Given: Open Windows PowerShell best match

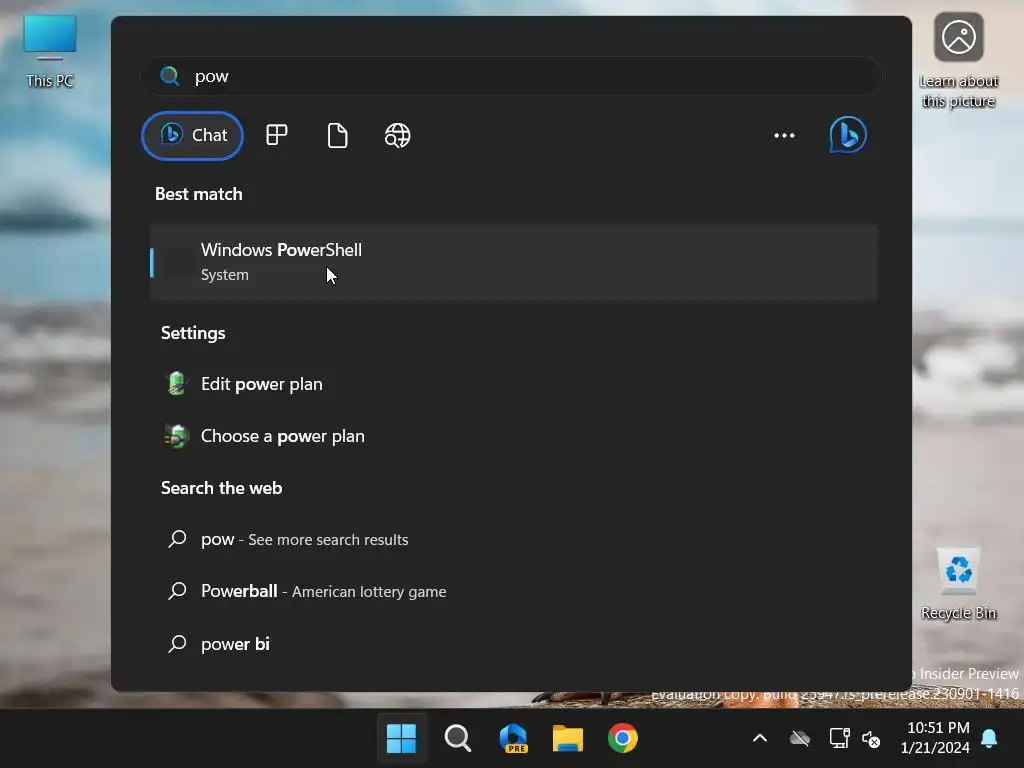Looking at the screenshot, I should click(514, 262).
